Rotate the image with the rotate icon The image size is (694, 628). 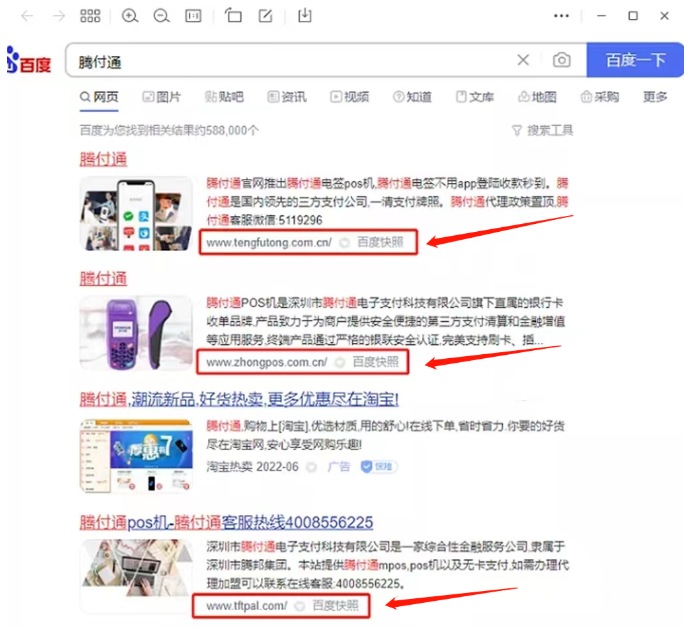233,15
